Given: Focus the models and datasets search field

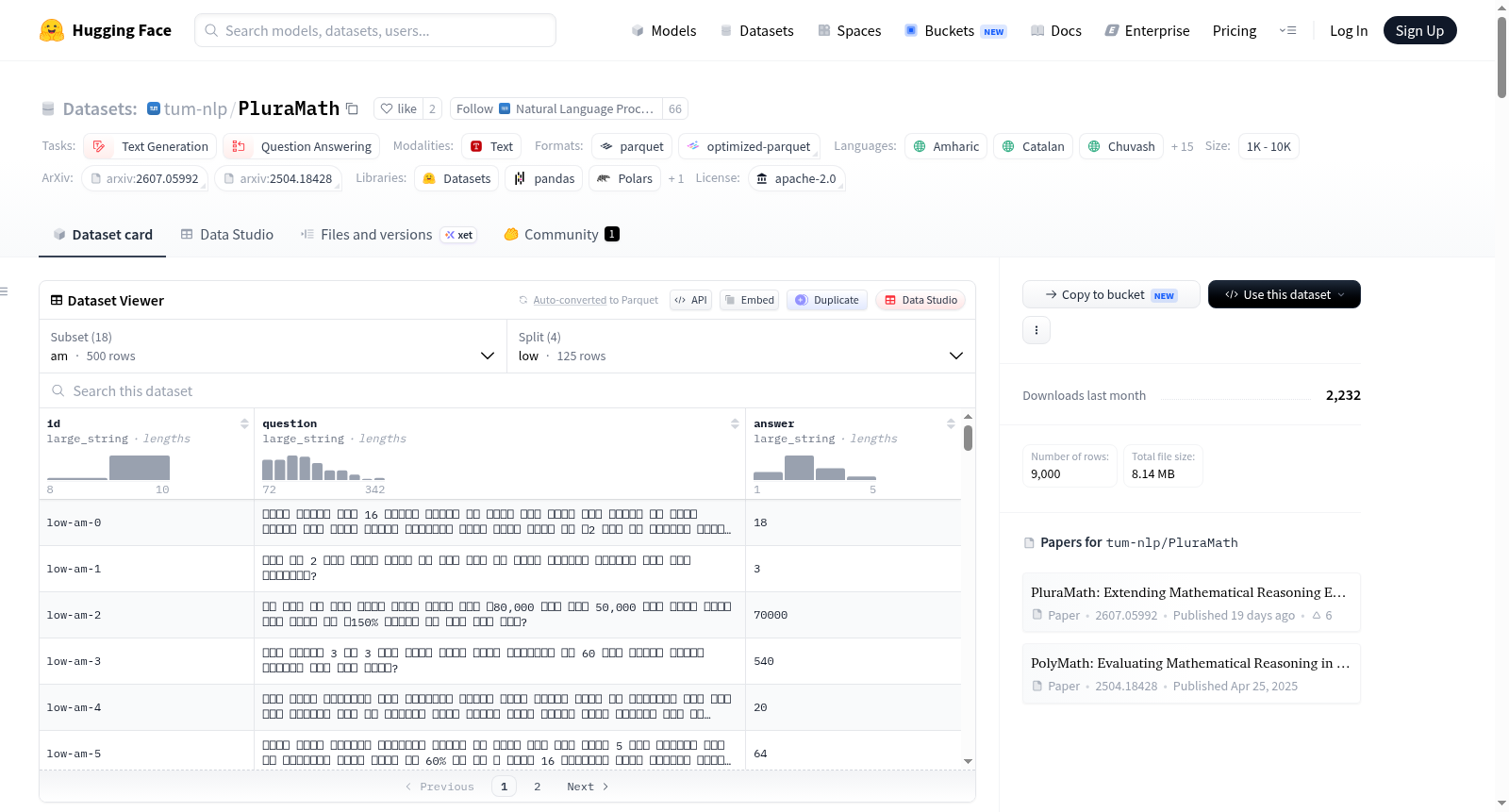Looking at the screenshot, I should point(375,30).
